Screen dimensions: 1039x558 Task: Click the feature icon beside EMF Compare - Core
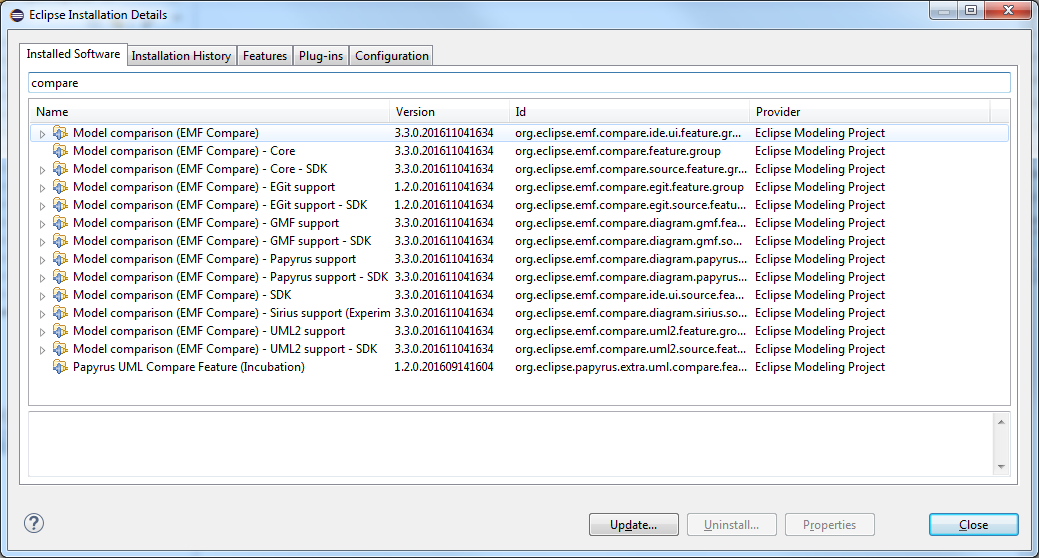[x=60, y=150]
